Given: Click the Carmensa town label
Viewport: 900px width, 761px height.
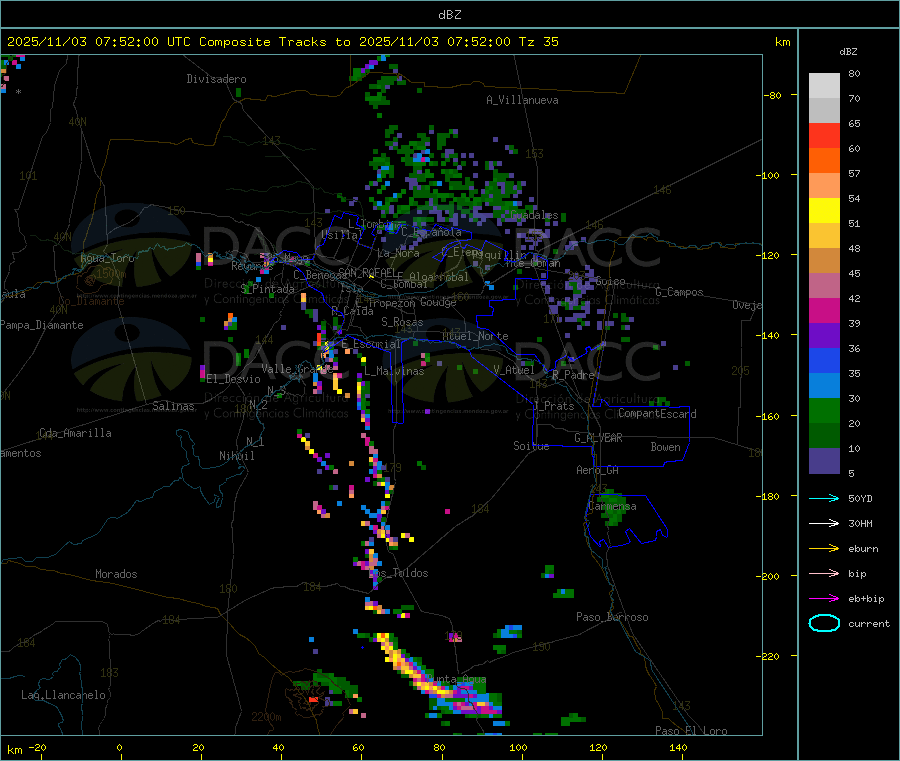Looking at the screenshot, I should coord(612,506).
